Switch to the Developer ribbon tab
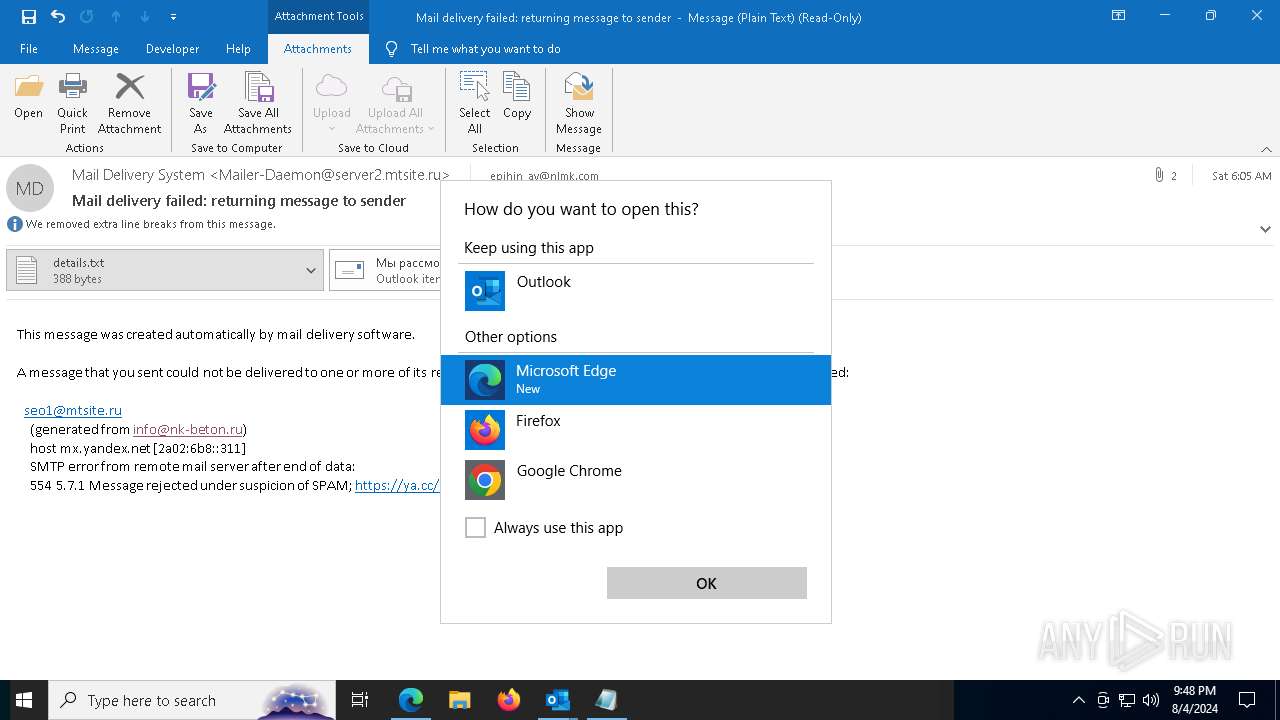Image resolution: width=1280 pixels, height=720 pixels. pos(172,49)
